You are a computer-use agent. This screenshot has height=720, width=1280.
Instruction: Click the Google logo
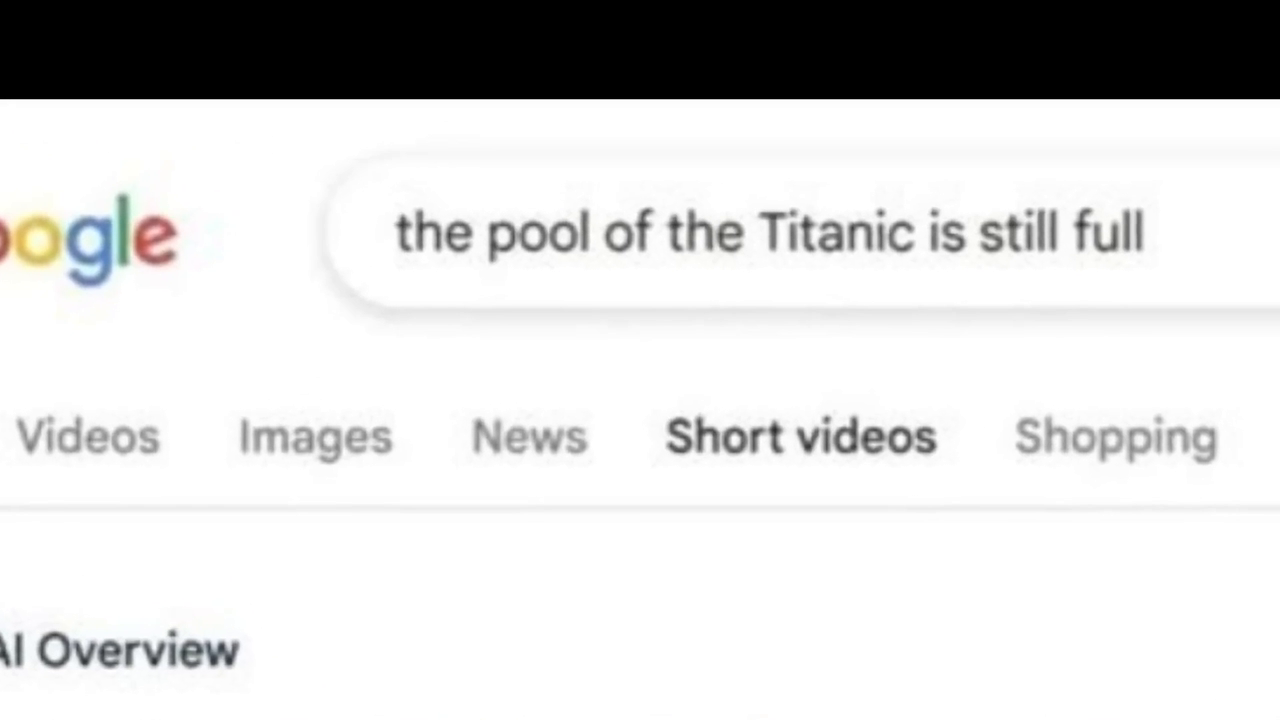click(x=88, y=238)
